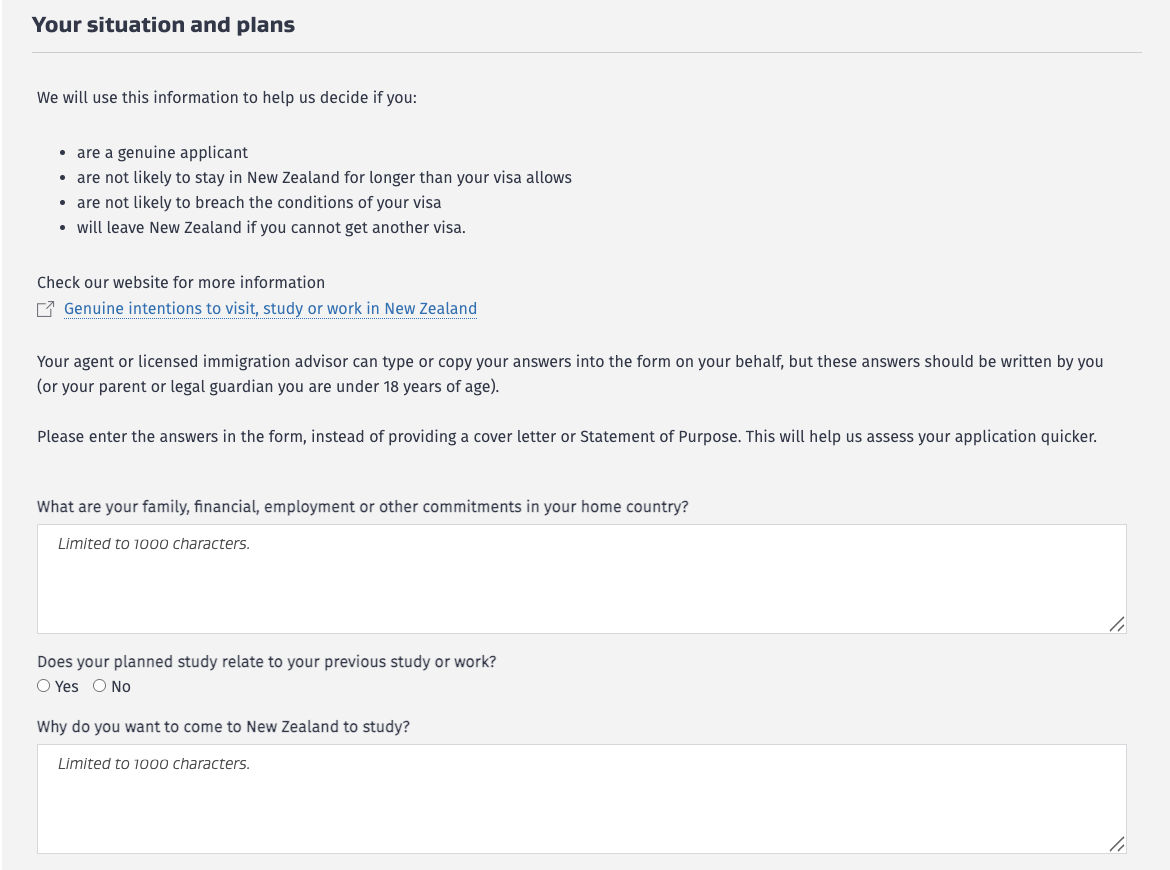
Task: Click the why come to New Zealand label
Action: (x=223, y=727)
